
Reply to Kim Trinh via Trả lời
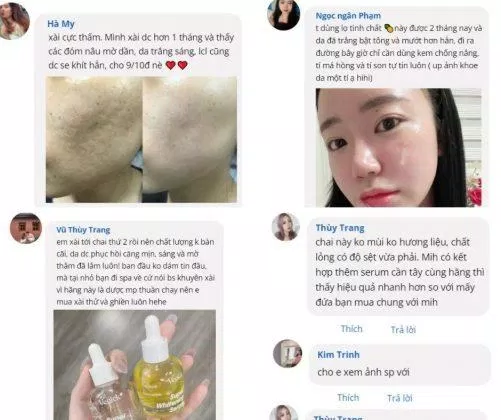[400, 398]
